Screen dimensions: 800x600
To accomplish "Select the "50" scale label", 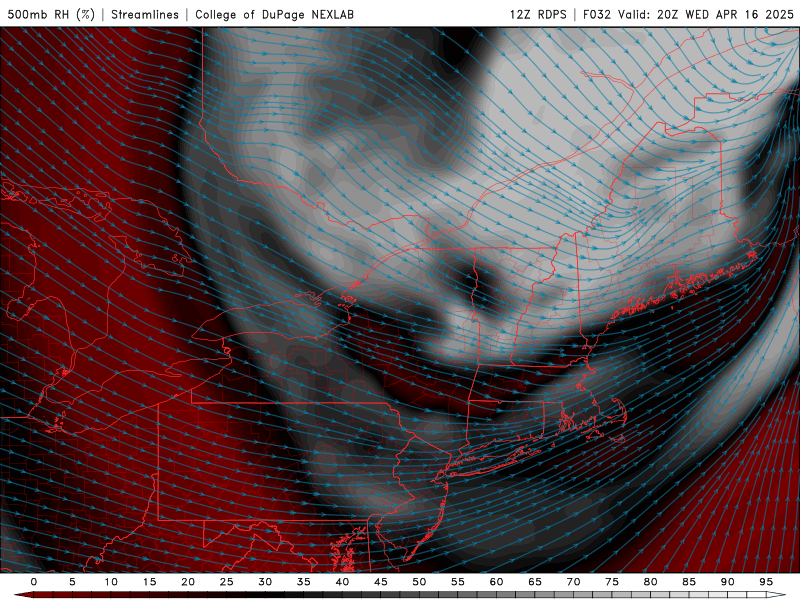I will (419, 582).
